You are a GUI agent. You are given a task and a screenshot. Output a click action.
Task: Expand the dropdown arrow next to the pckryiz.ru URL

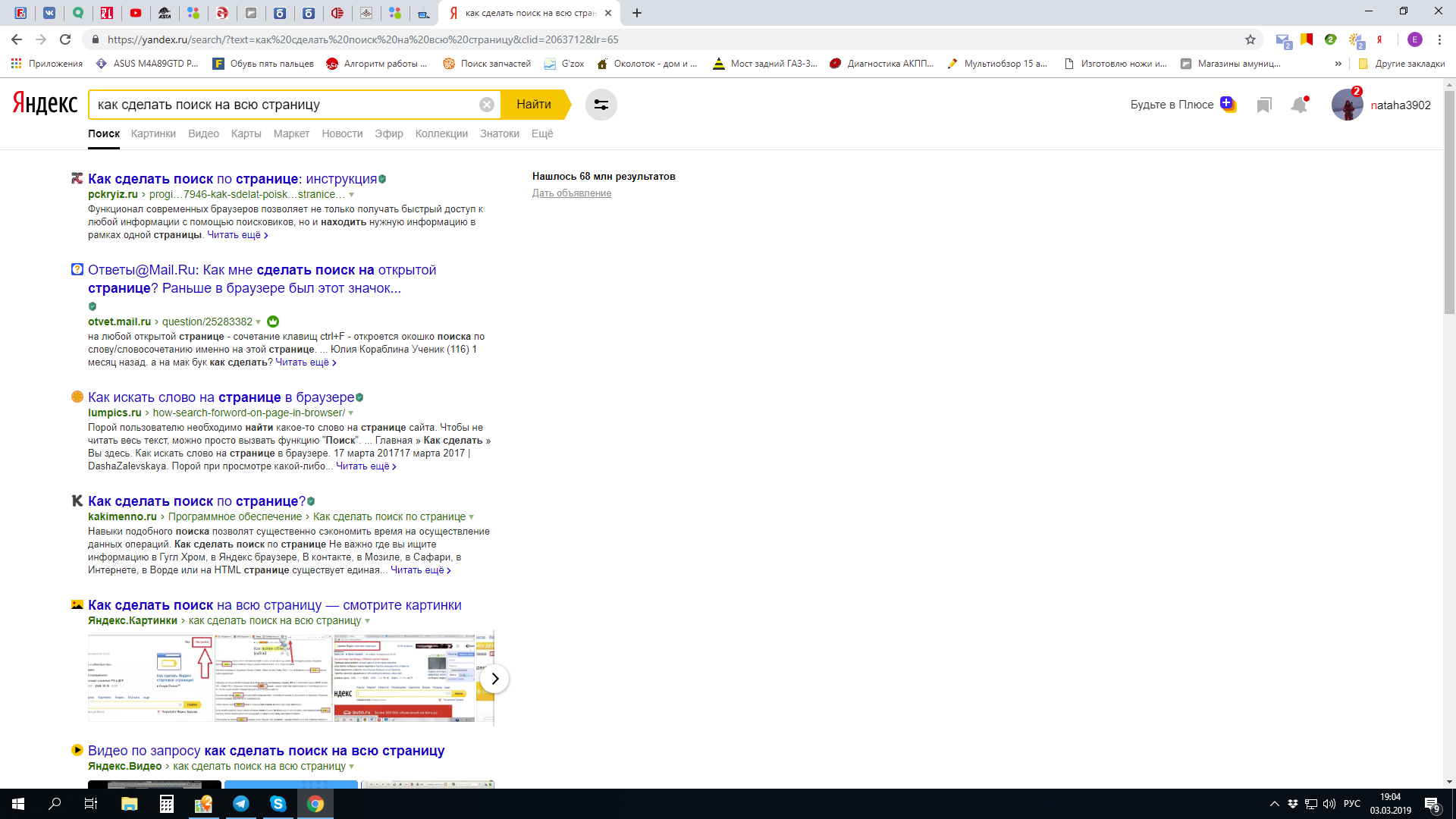click(351, 195)
